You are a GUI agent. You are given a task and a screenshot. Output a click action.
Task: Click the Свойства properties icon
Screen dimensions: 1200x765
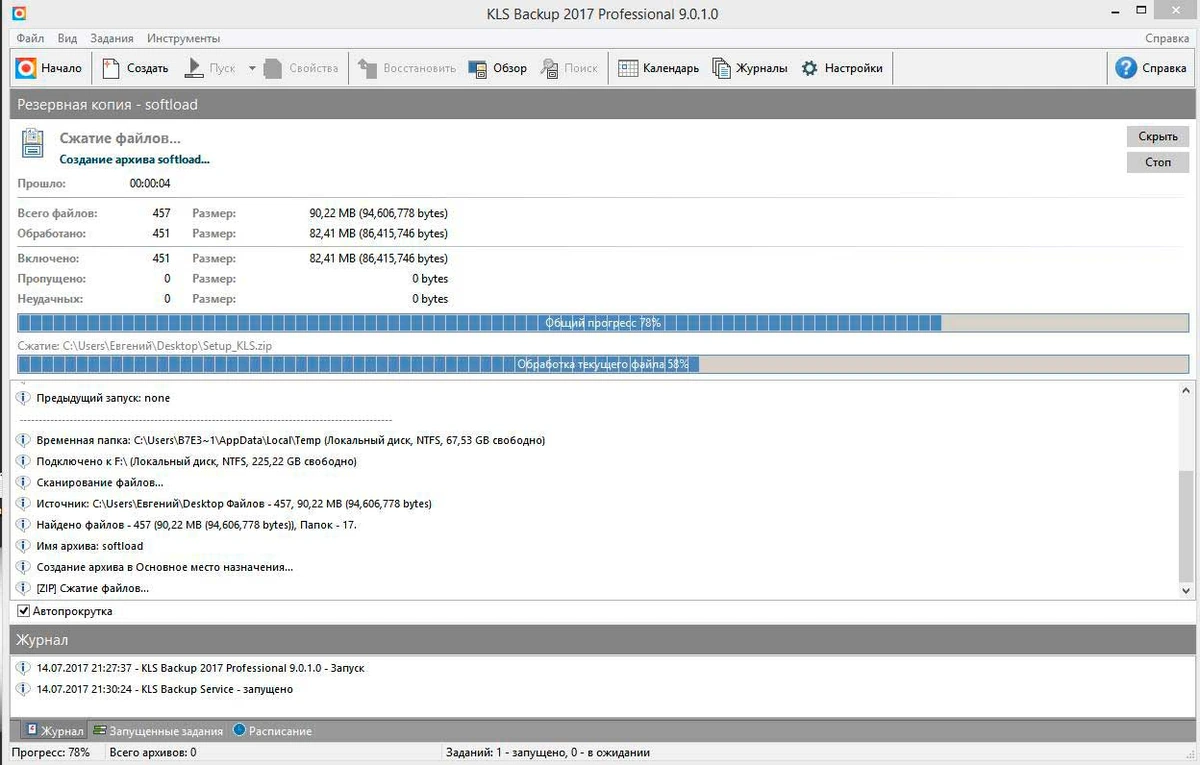(273, 68)
